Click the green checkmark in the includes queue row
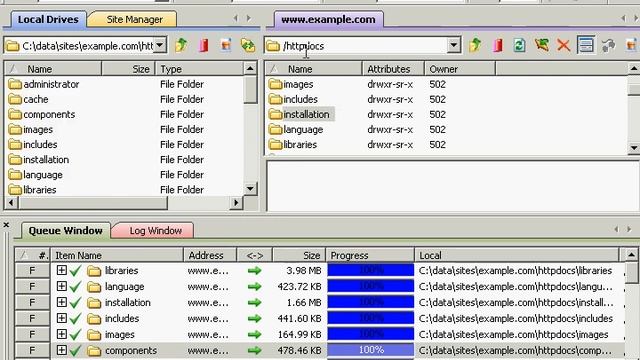Image resolution: width=640 pixels, height=360 pixels. tap(75, 318)
